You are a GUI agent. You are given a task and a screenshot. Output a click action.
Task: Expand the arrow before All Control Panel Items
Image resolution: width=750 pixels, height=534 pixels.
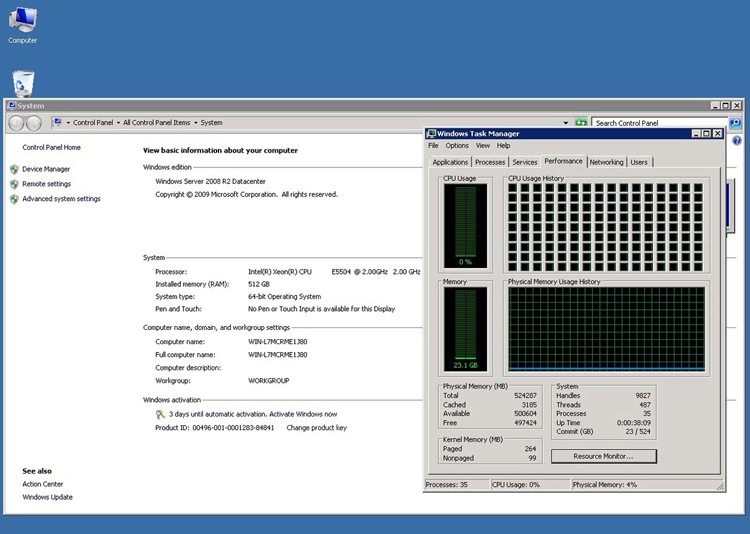coord(118,123)
